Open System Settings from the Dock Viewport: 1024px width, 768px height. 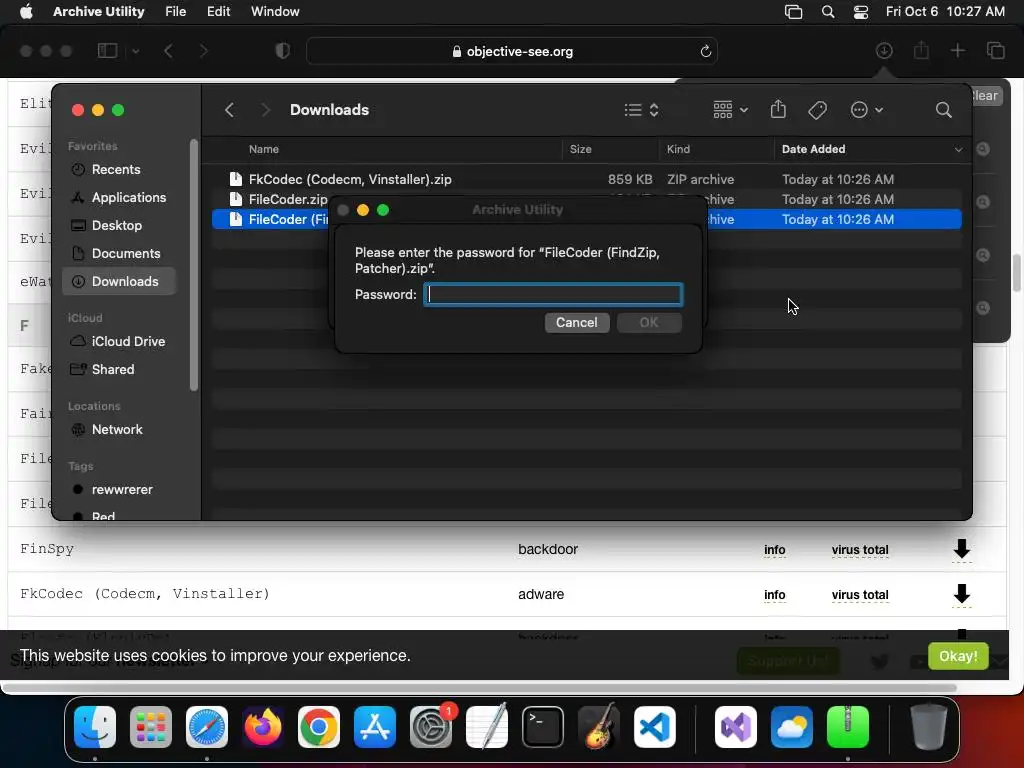(x=431, y=727)
